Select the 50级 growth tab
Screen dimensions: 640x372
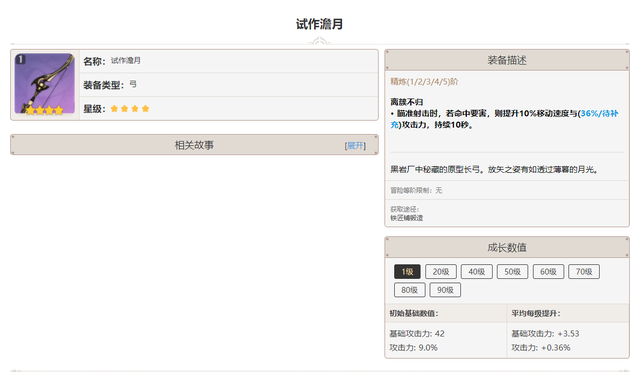click(x=512, y=272)
